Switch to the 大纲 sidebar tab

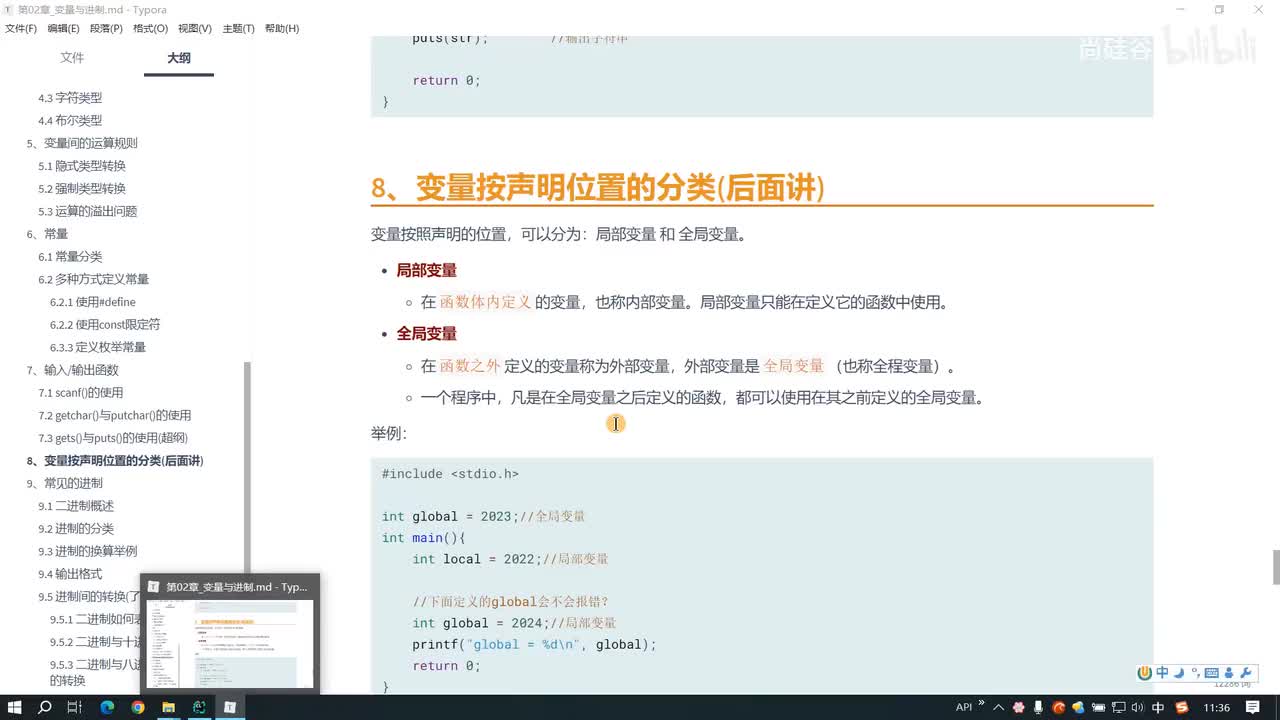click(x=178, y=58)
